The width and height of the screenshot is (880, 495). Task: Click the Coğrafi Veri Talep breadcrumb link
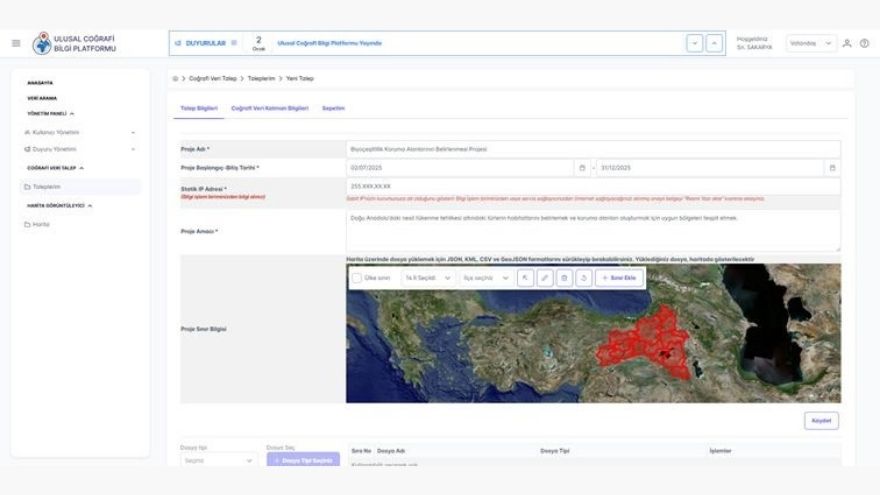pyautogui.click(x=213, y=79)
